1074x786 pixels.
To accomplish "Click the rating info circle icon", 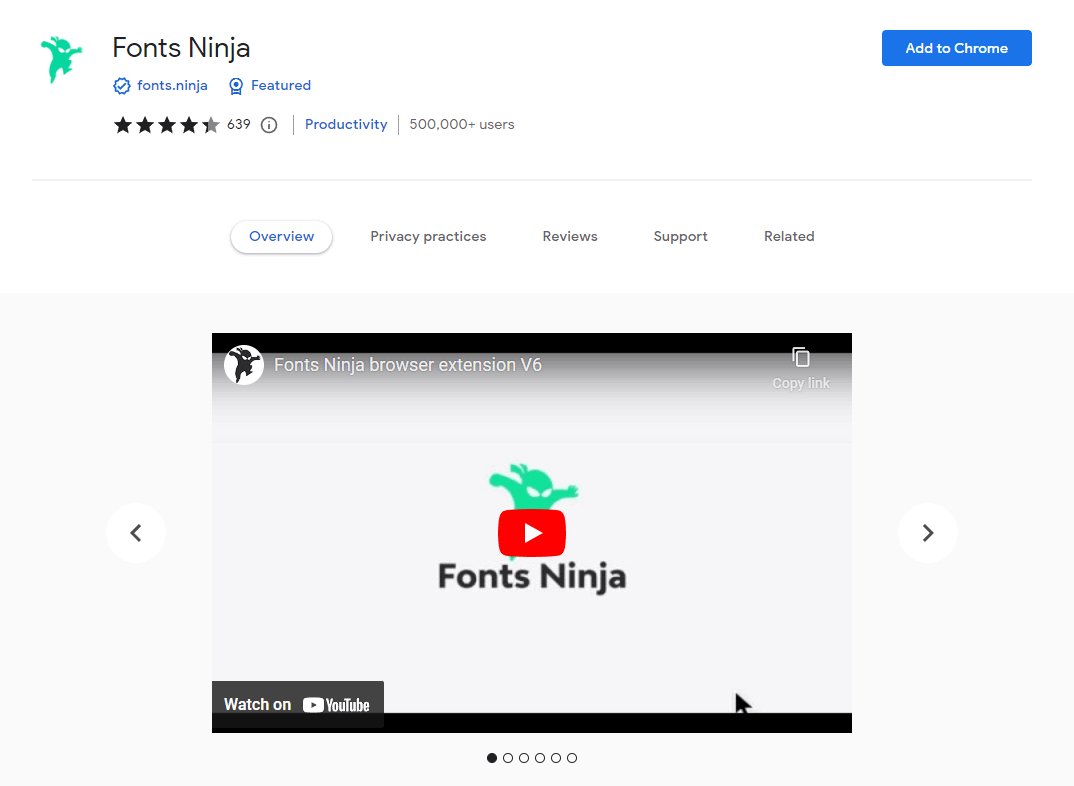I will pyautogui.click(x=269, y=125).
